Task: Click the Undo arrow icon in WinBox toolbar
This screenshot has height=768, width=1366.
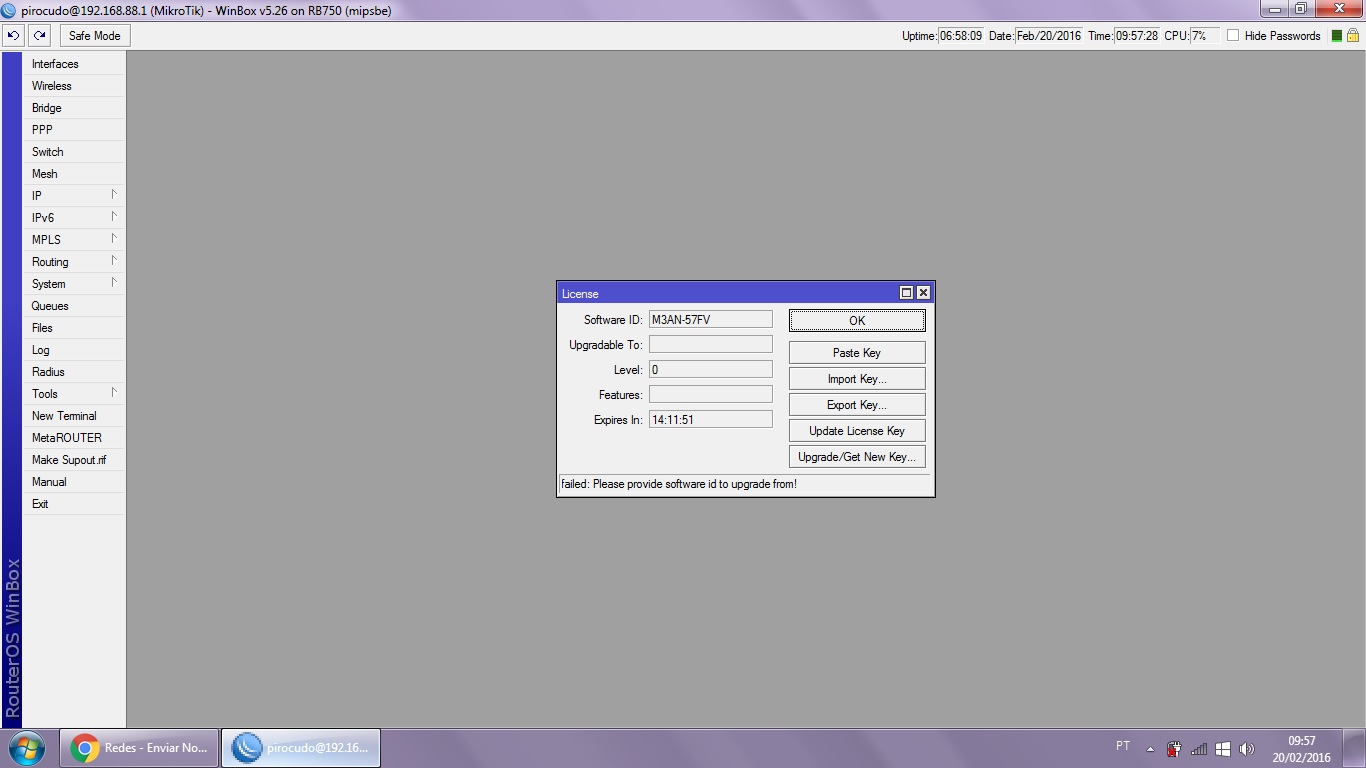Action: click(x=13, y=35)
